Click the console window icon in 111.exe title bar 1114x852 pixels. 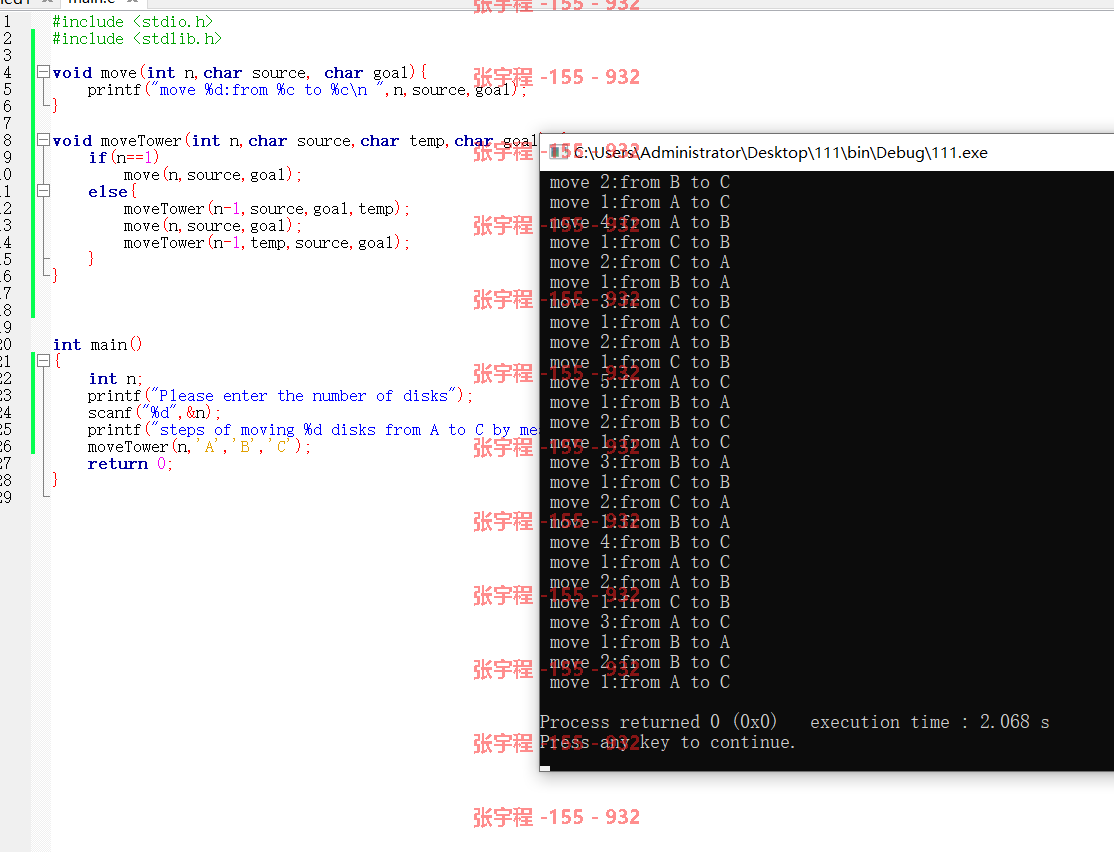click(560, 151)
